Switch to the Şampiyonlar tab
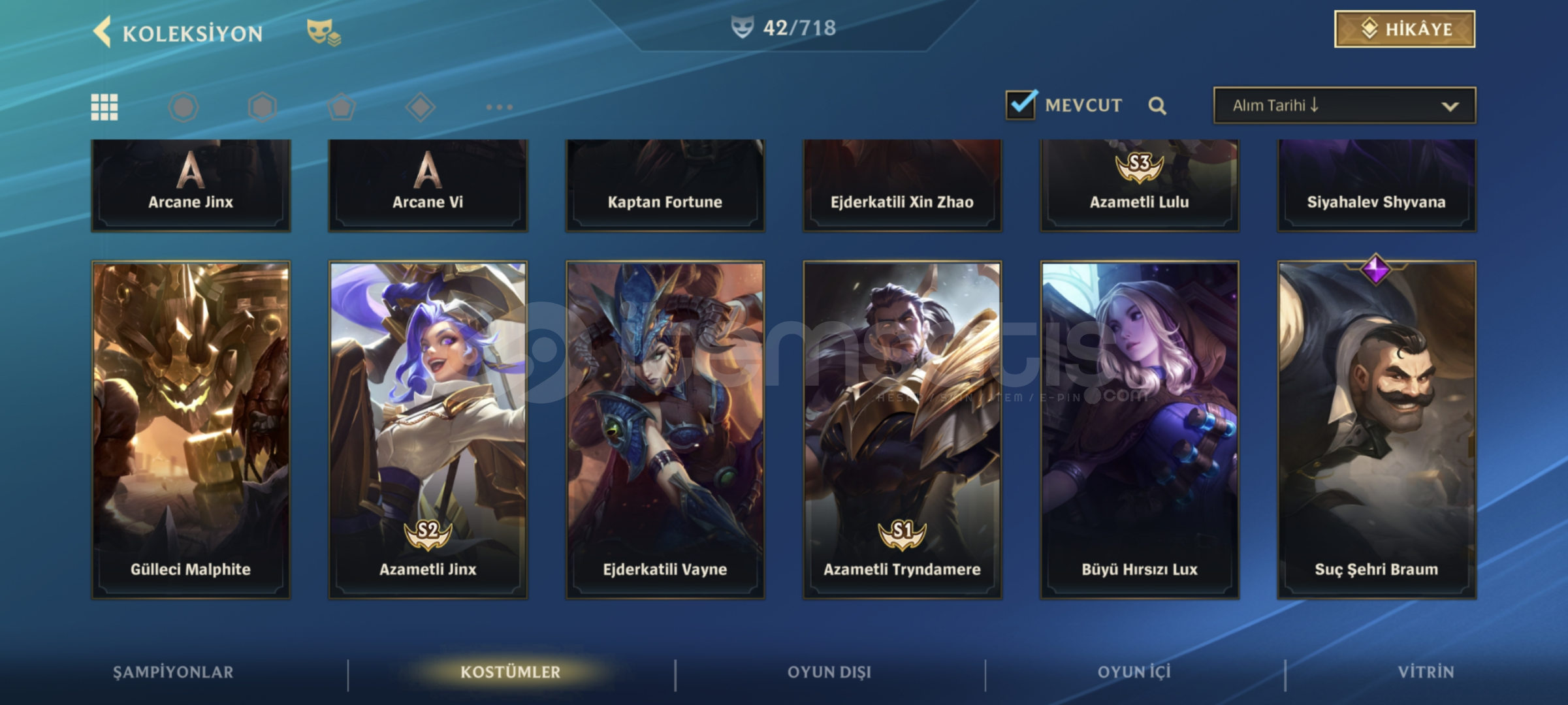Viewport: 1568px width, 705px height. 173,672
